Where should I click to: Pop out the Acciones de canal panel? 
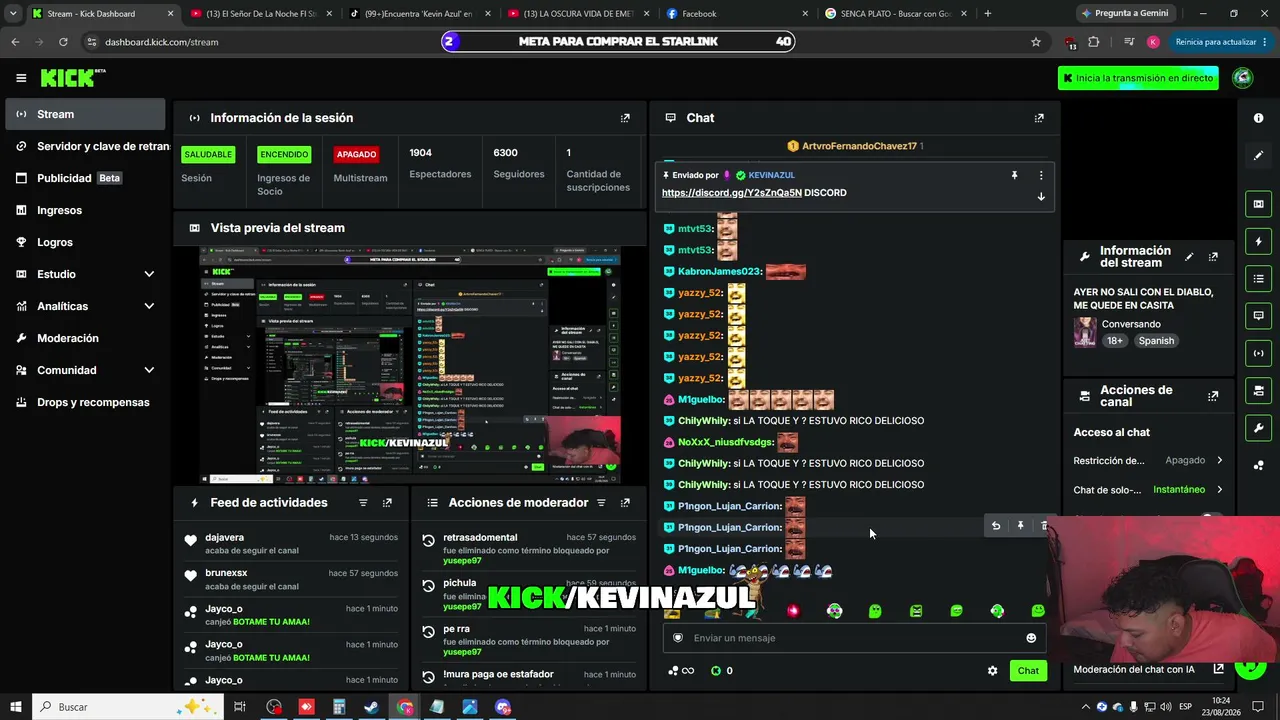[x=1213, y=396]
